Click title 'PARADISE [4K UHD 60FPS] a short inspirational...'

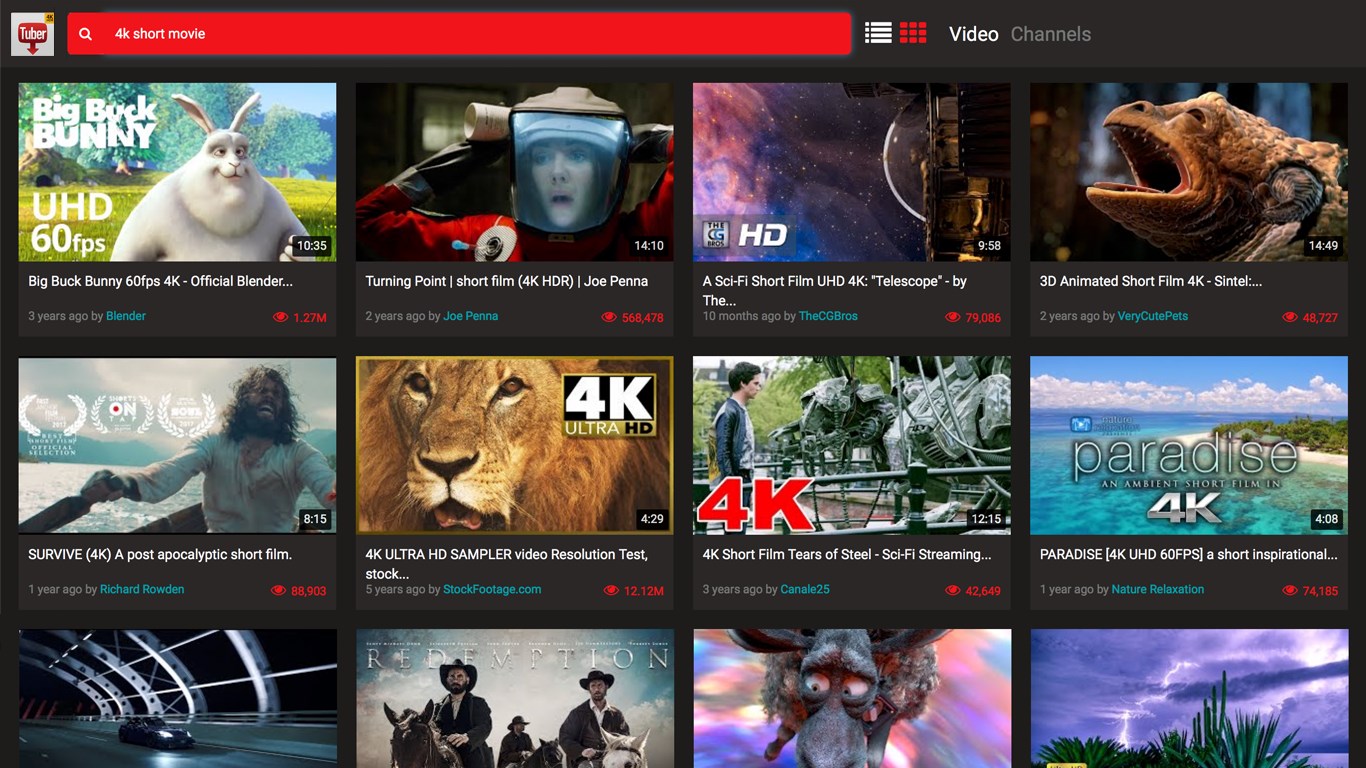(x=1188, y=554)
